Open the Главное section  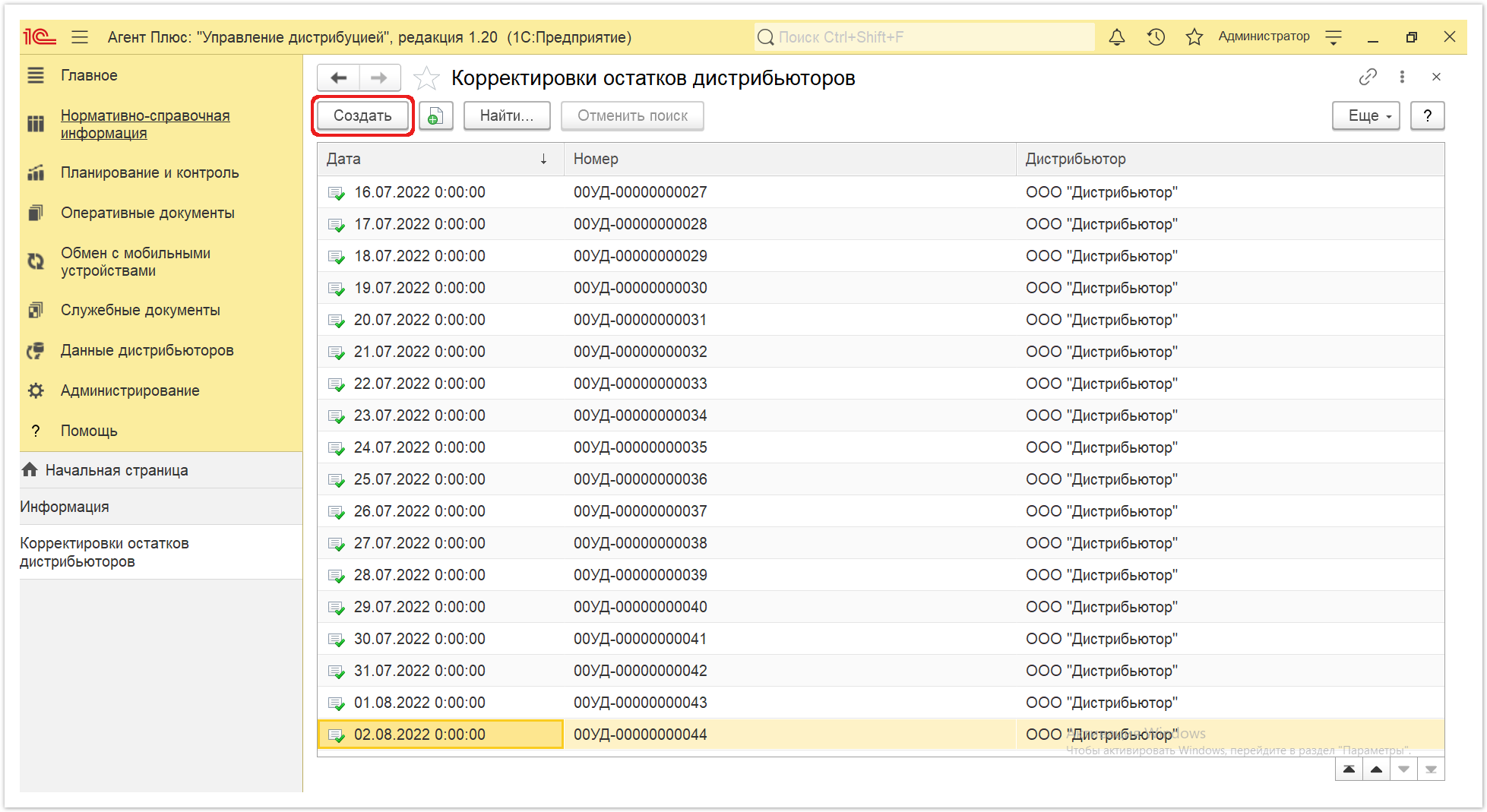coord(89,75)
